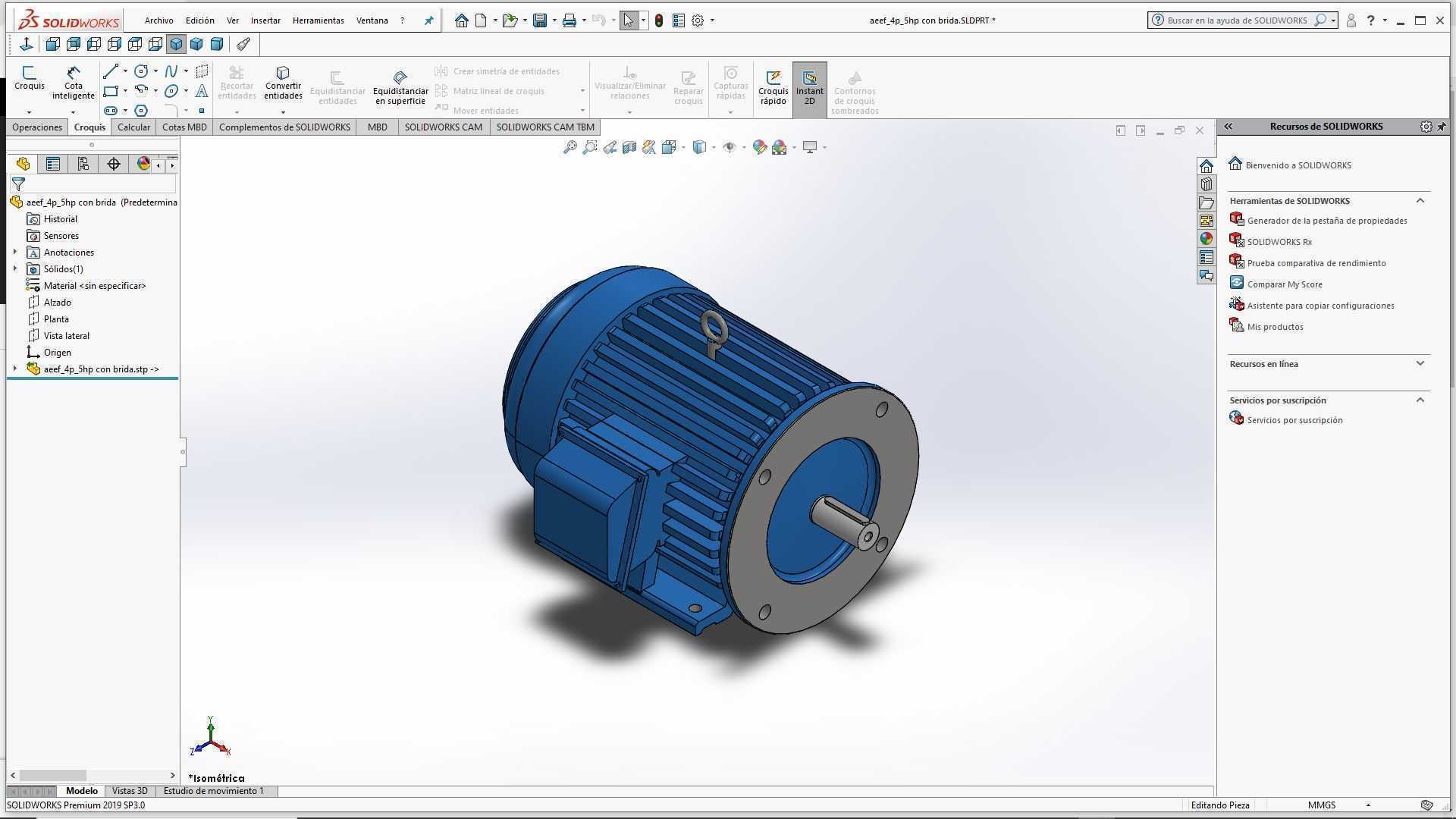
Task: Select the Cota inteligente dimension tool
Action: [x=74, y=83]
